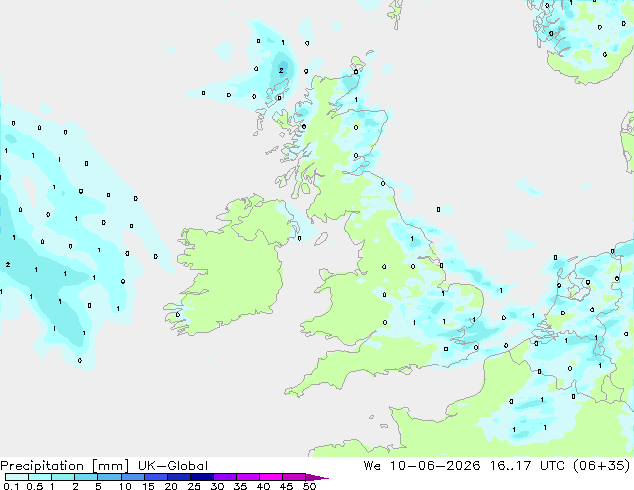Click the date '10-06-2026' in the footer

(435, 466)
